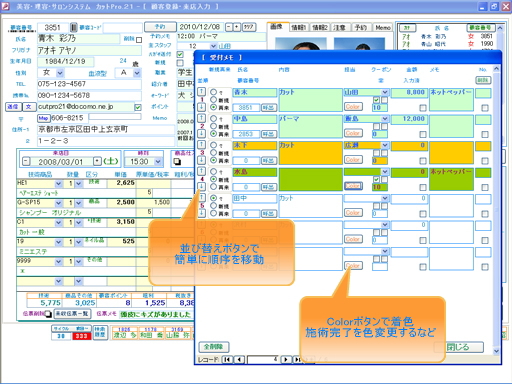512x384 pixels.
Task: Click the 未収伝票一覧 button
Action: 72,314
